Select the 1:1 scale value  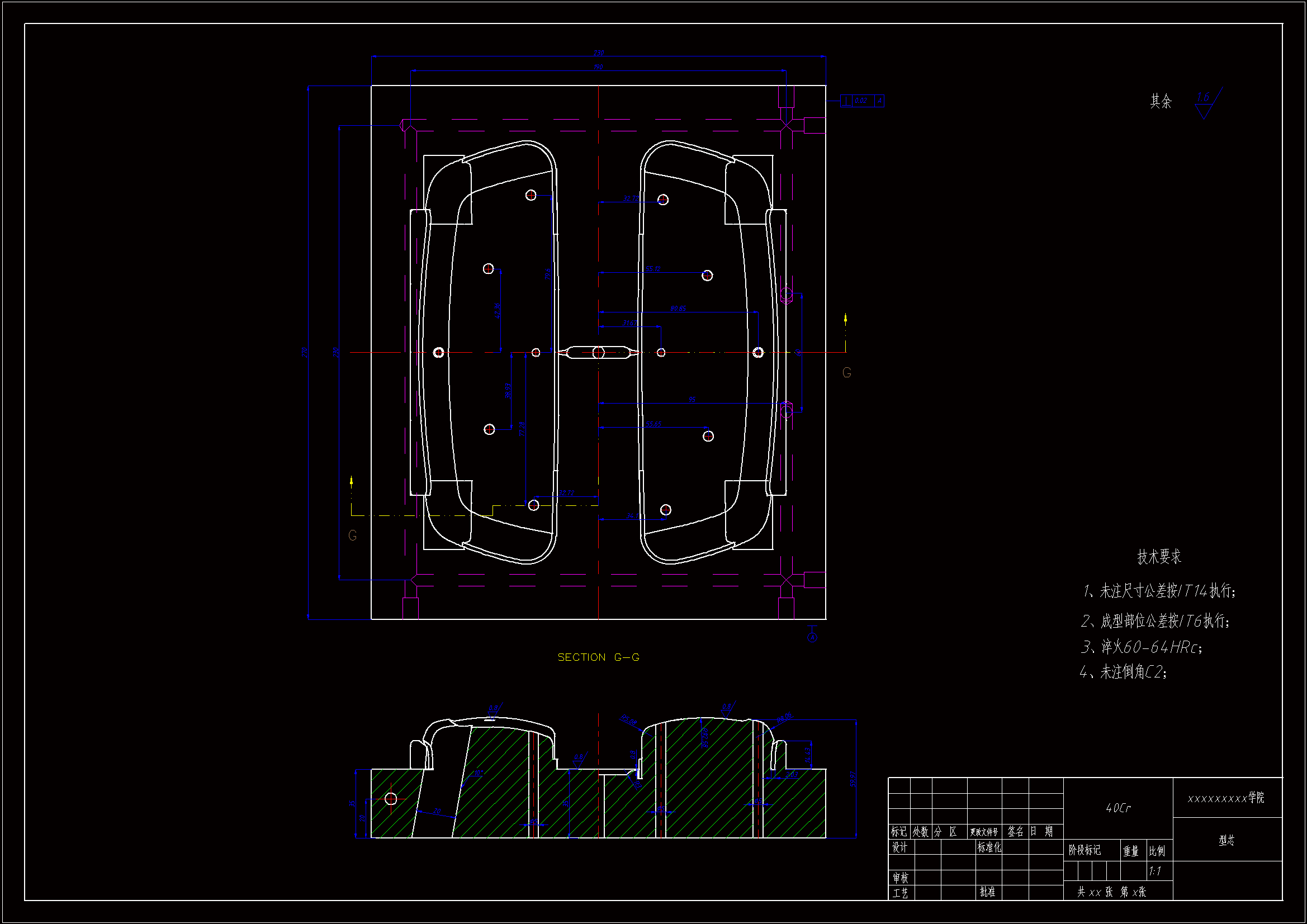[1154, 871]
